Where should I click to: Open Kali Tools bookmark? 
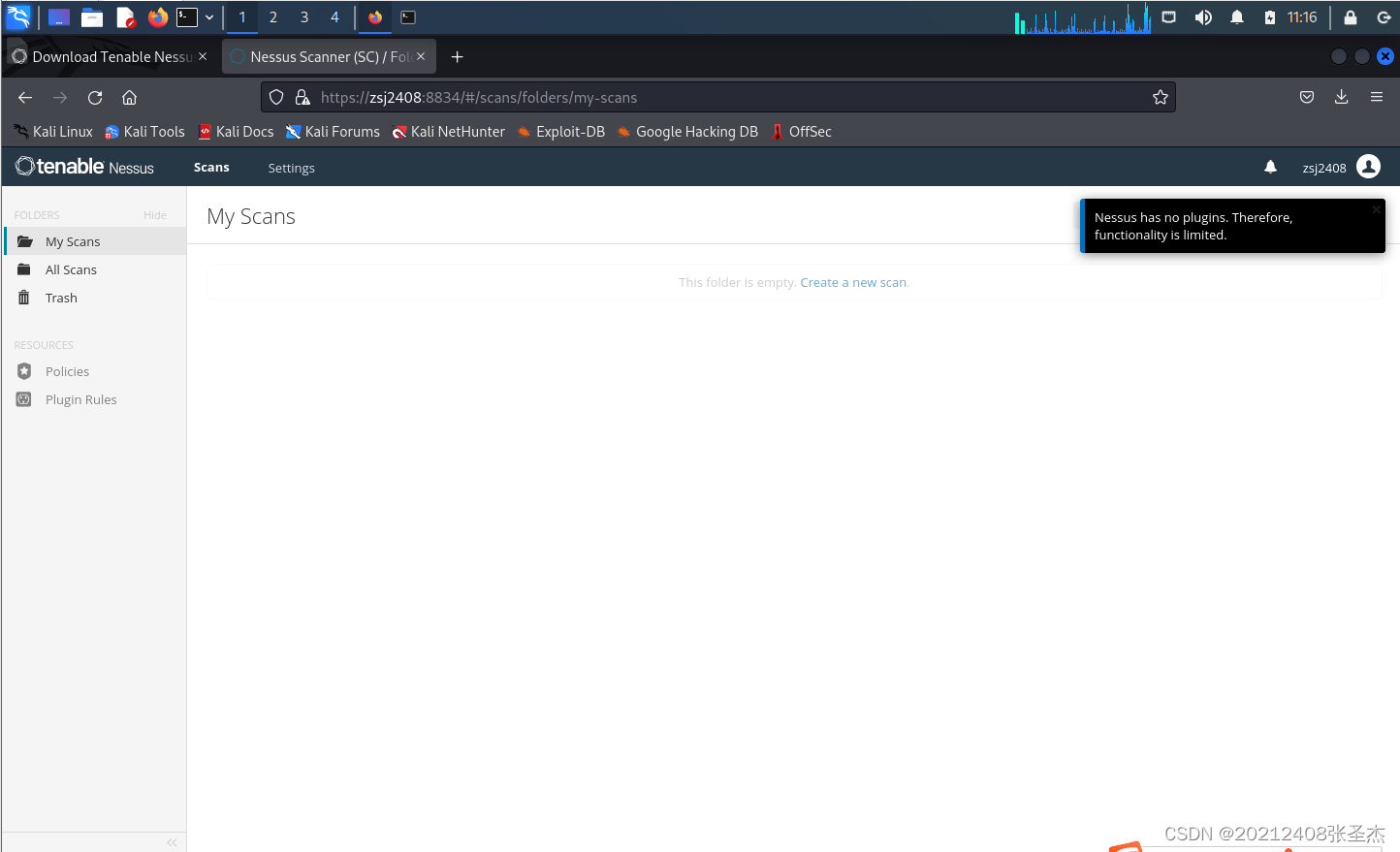144,132
